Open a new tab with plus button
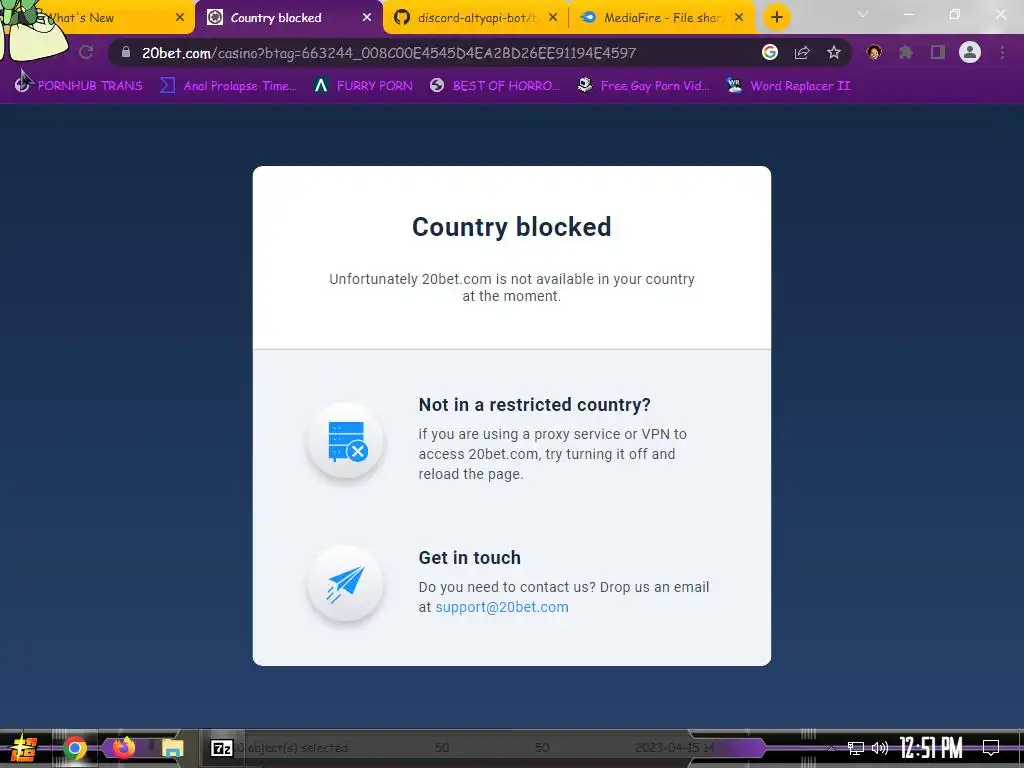The width and height of the screenshot is (1024, 768). tap(776, 18)
